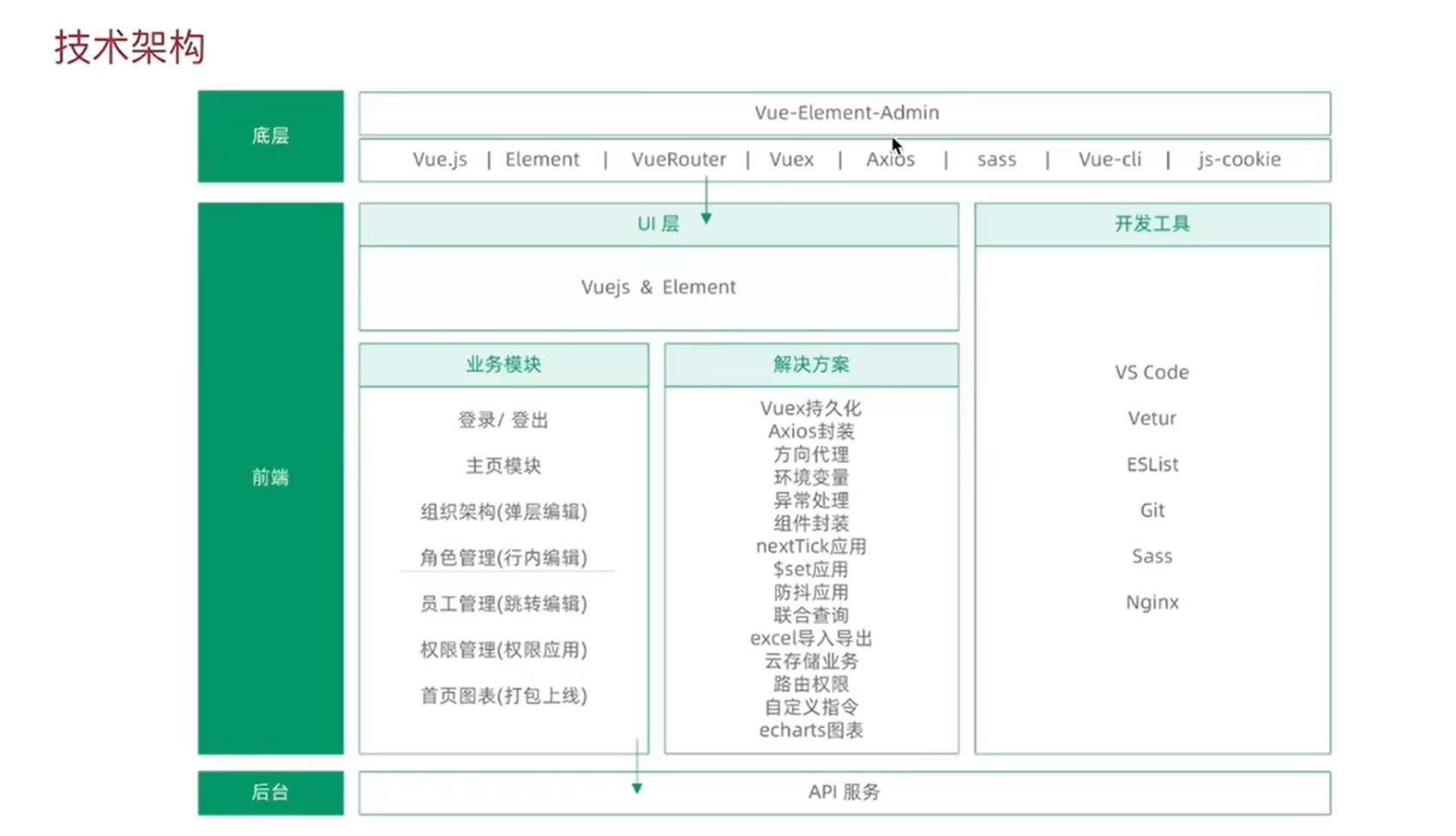Select the 底层 green layer block

(x=271, y=136)
